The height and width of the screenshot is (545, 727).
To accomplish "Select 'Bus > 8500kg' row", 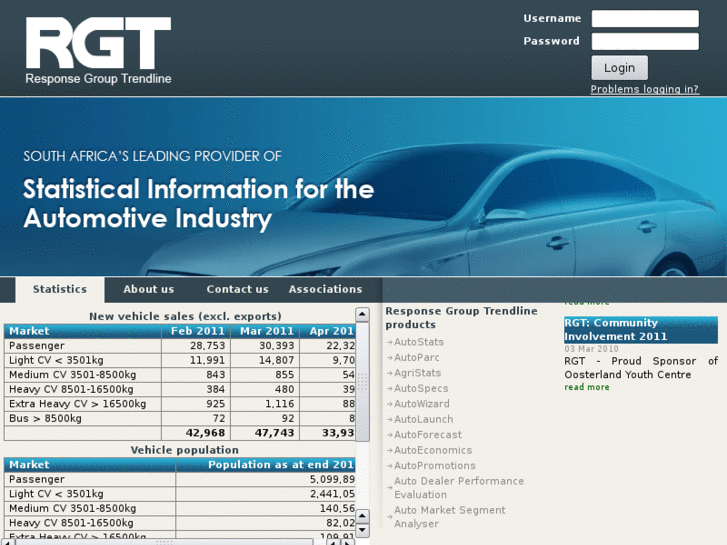I will click(179, 418).
